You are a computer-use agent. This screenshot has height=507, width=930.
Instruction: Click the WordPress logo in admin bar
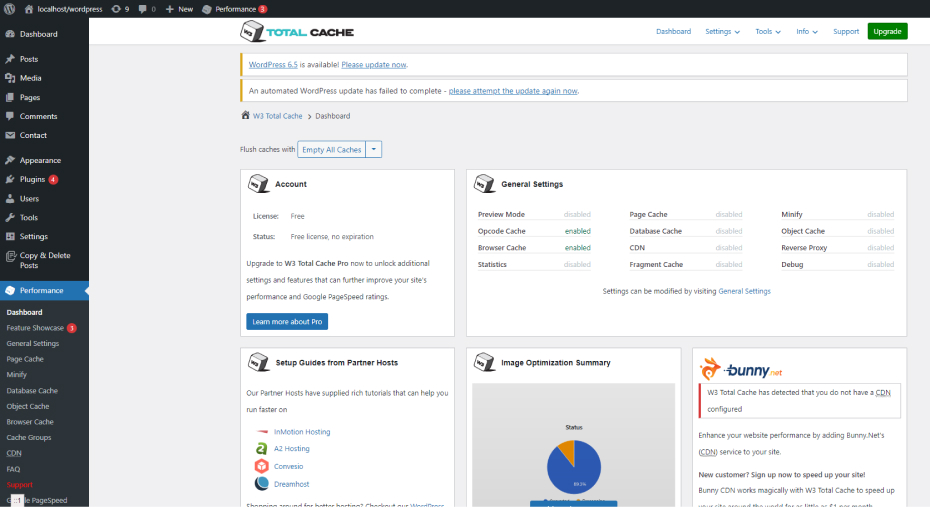point(9,9)
